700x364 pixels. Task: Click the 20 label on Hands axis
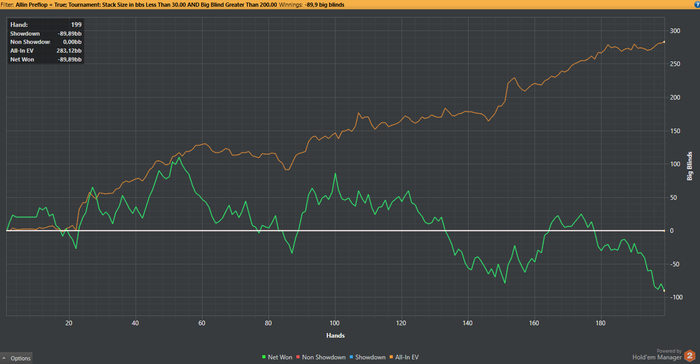coord(69,323)
